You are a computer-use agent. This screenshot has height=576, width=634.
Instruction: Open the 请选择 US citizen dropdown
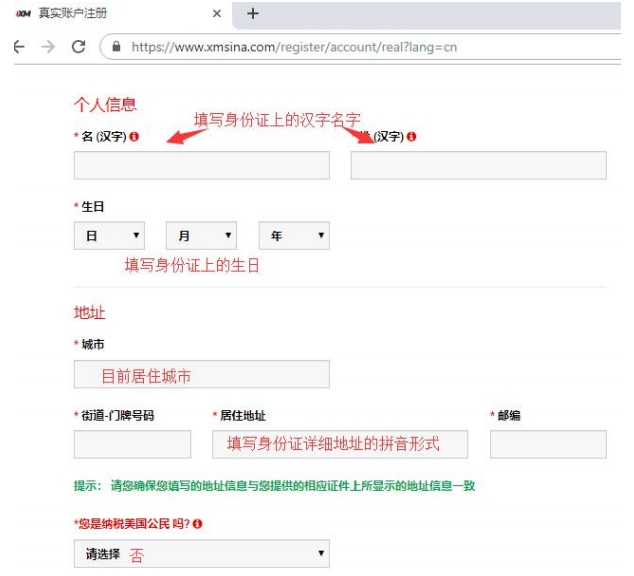pos(201,553)
